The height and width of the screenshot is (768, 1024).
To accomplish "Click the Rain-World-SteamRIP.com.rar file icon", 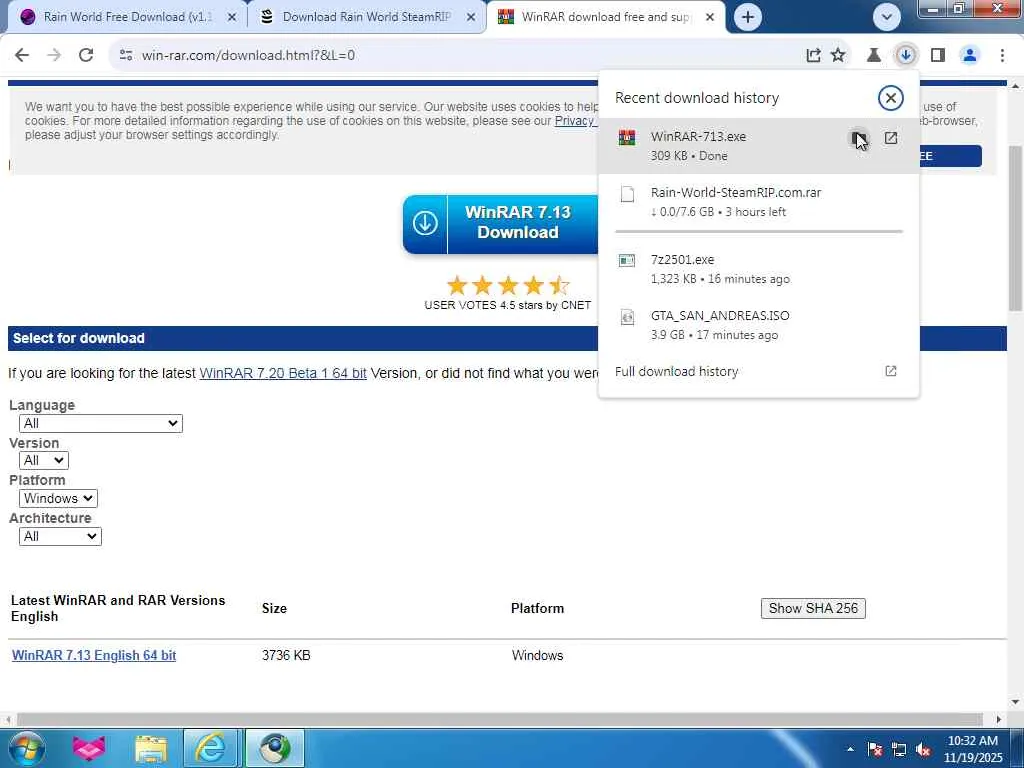I will pyautogui.click(x=627, y=194).
